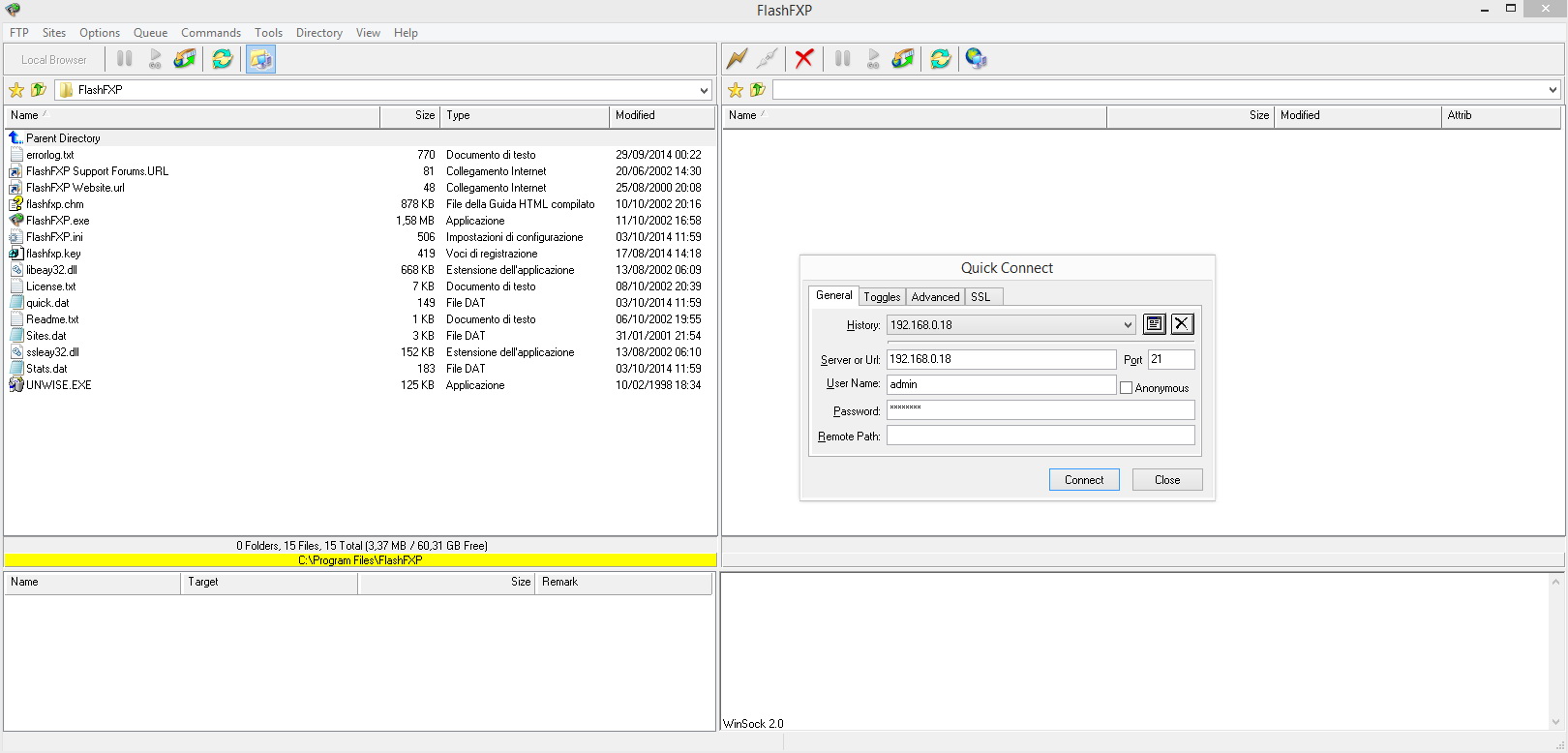Refresh the remote file list in the right pane
Screen dimensions: 1568x753
click(941, 59)
